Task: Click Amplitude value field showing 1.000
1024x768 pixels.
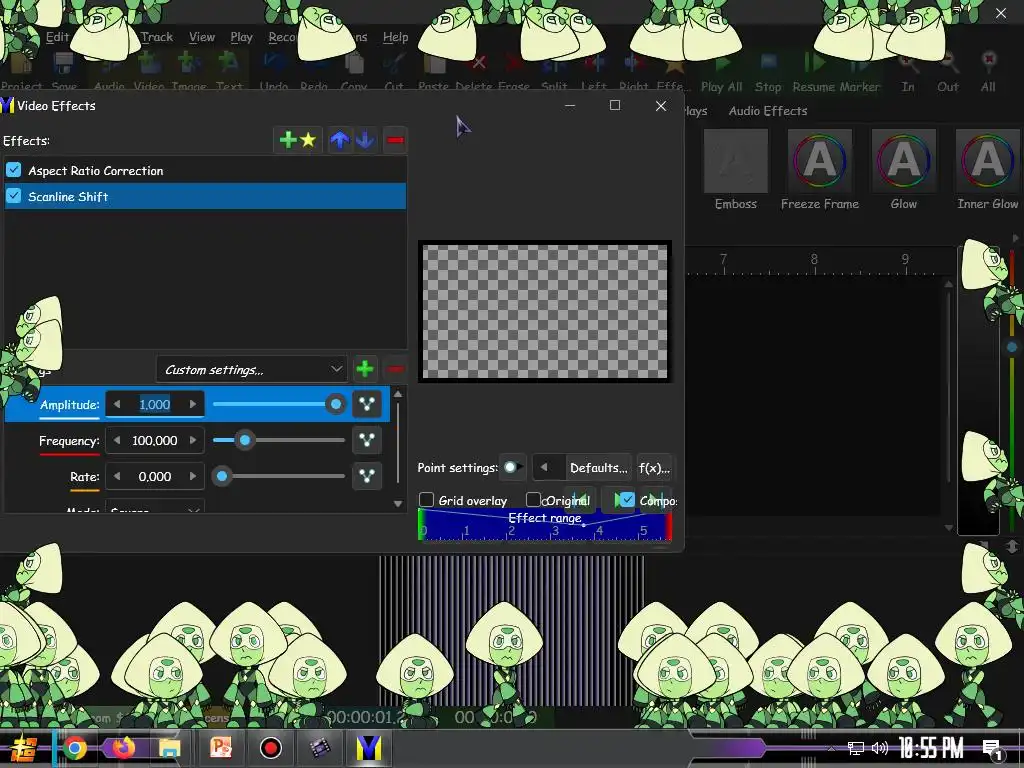Action: coord(155,404)
